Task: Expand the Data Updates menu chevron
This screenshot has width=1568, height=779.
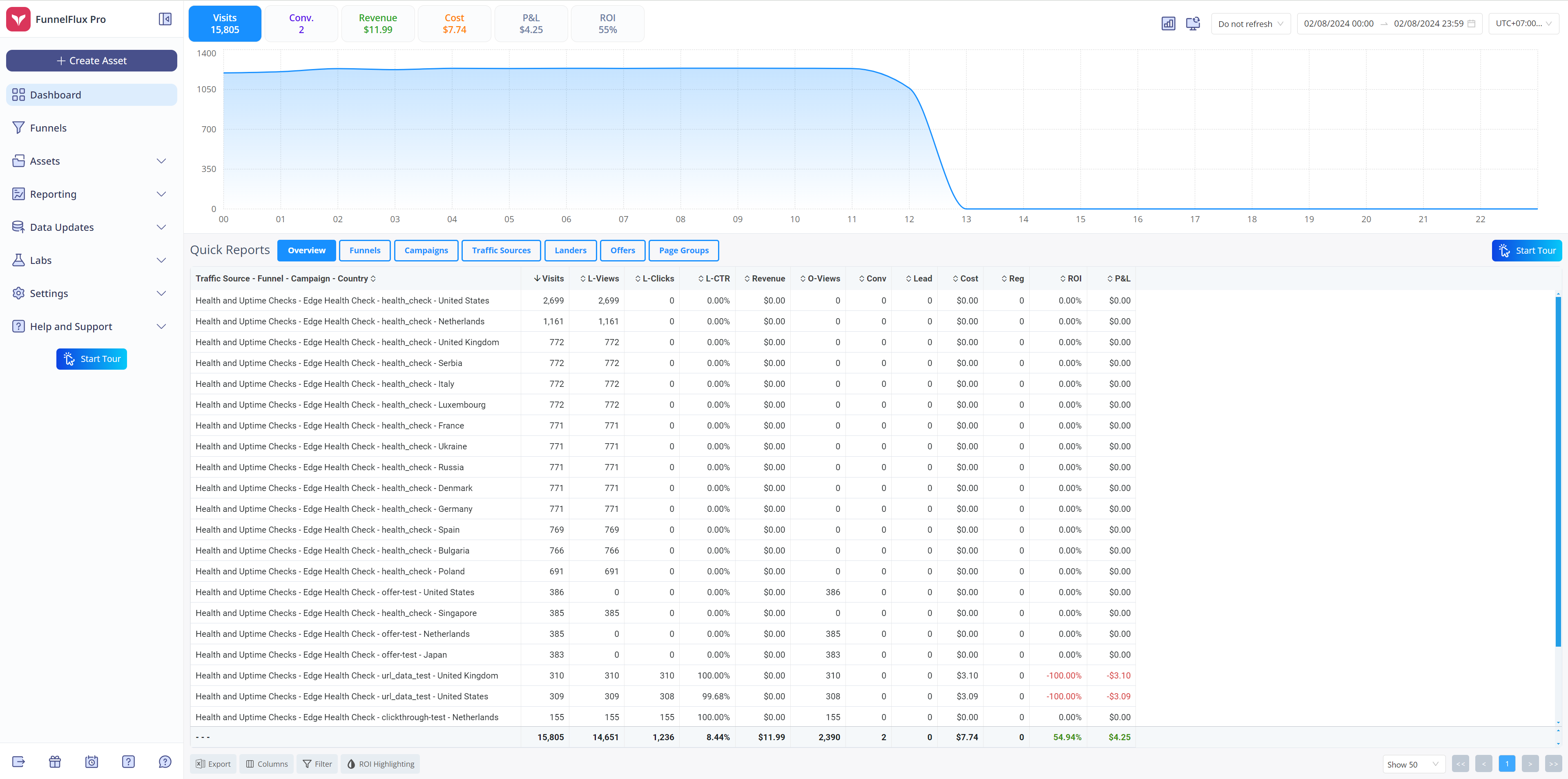Action: coord(161,227)
